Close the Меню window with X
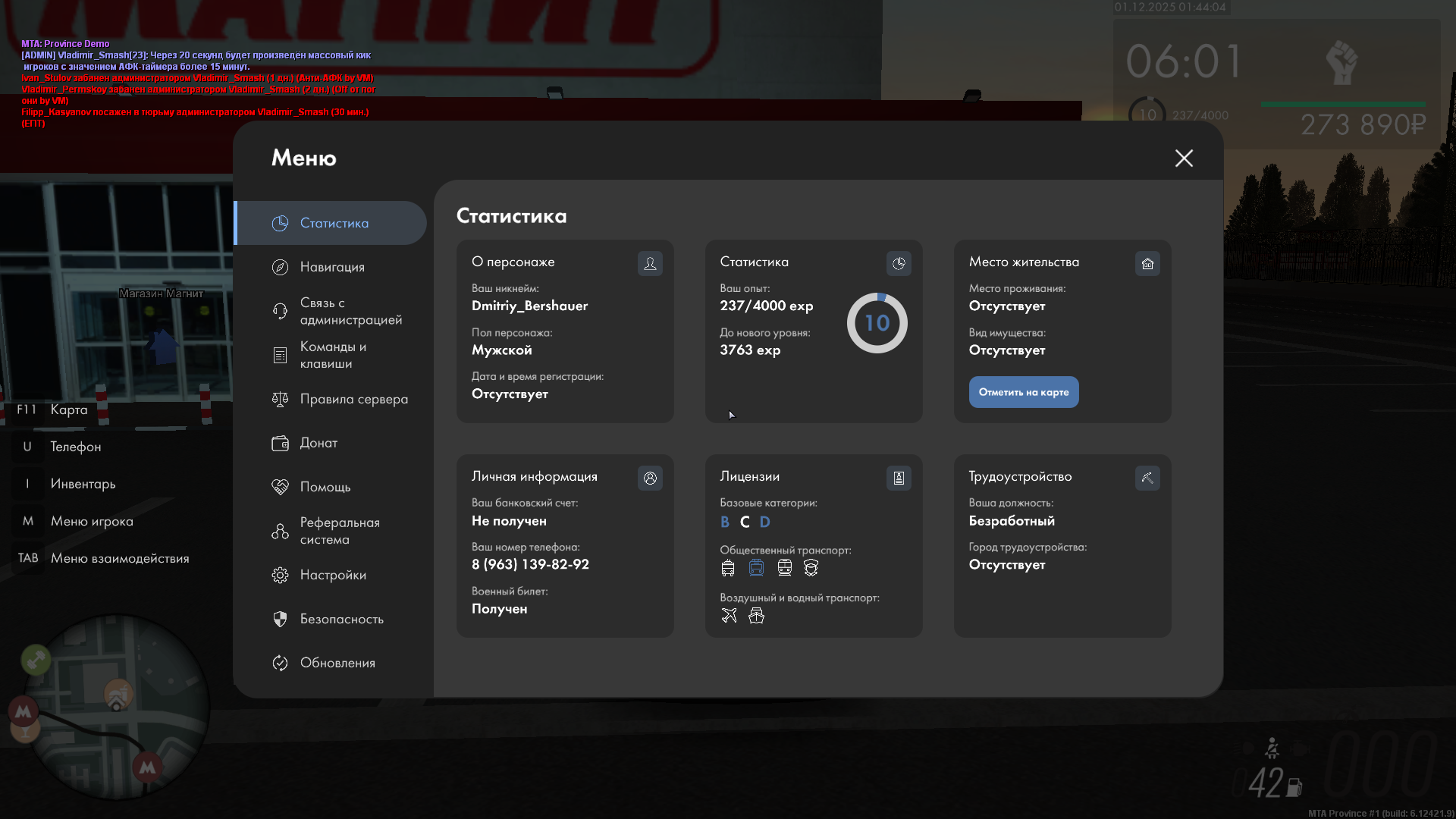Image resolution: width=1456 pixels, height=819 pixels. (x=1184, y=158)
